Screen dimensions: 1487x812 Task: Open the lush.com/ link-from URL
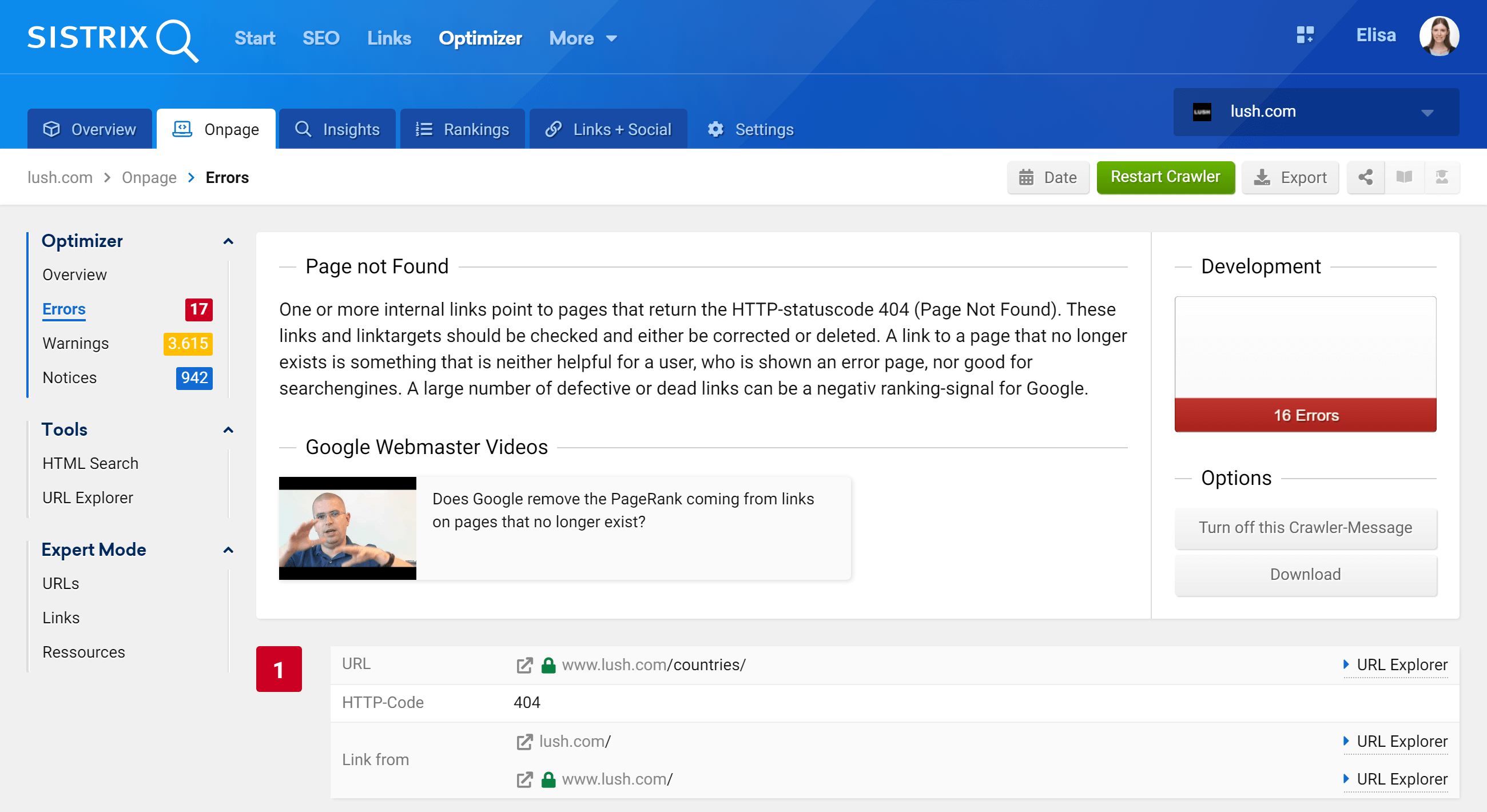(x=574, y=742)
